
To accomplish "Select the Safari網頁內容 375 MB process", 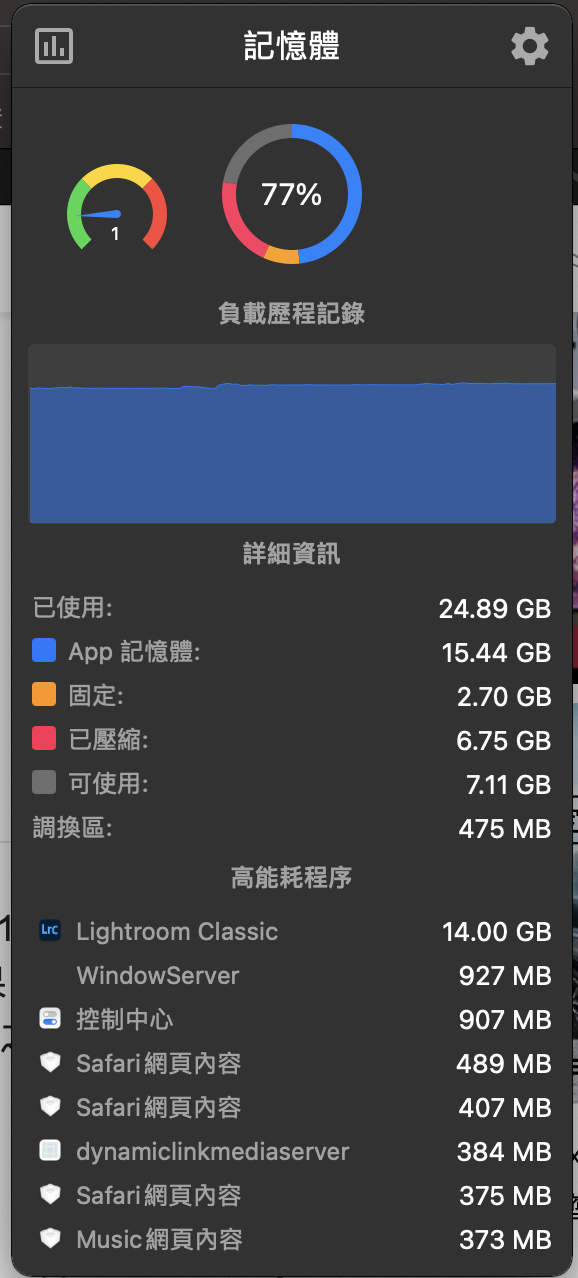I will (x=292, y=1195).
